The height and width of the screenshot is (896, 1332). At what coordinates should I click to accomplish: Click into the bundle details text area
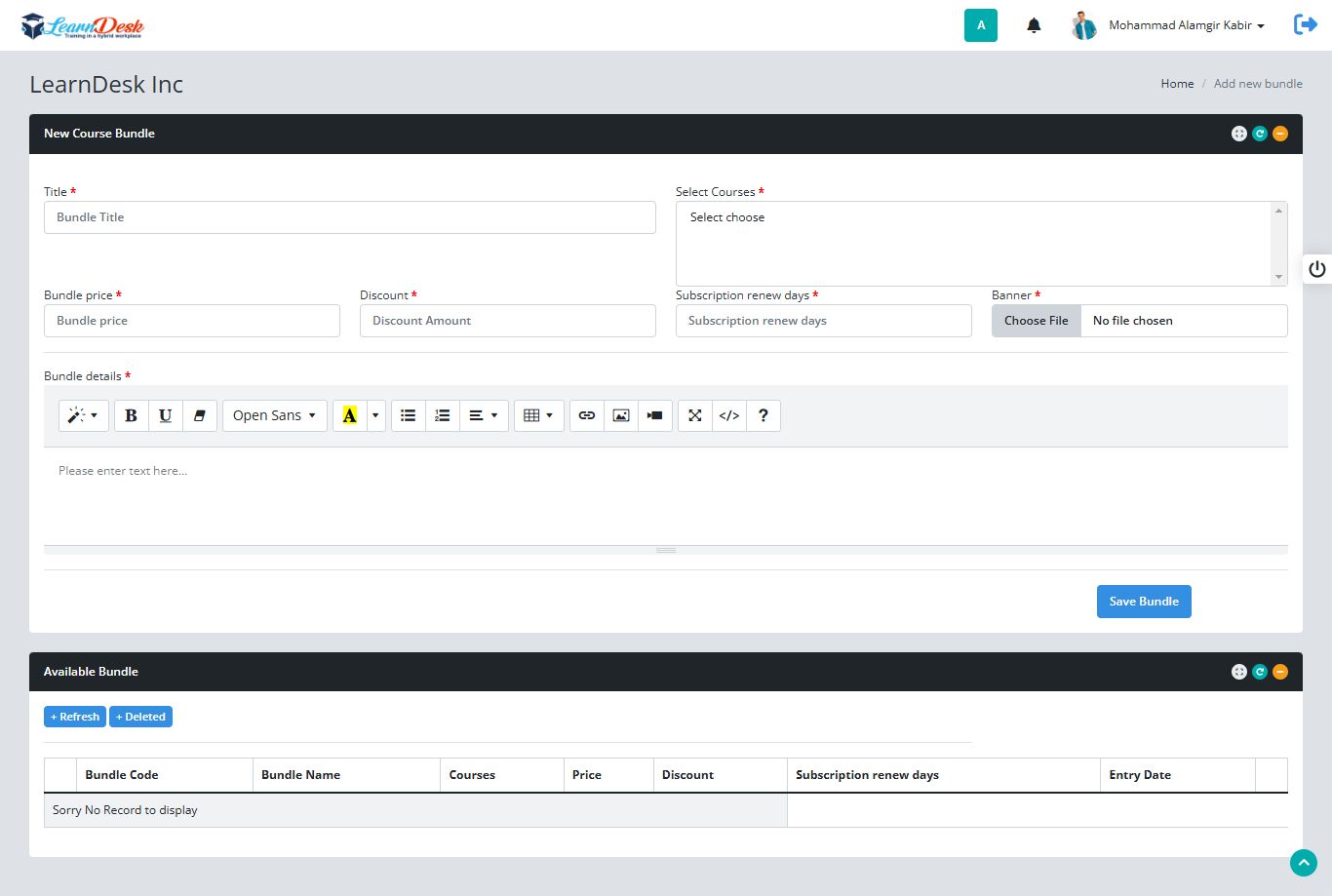tap(666, 496)
